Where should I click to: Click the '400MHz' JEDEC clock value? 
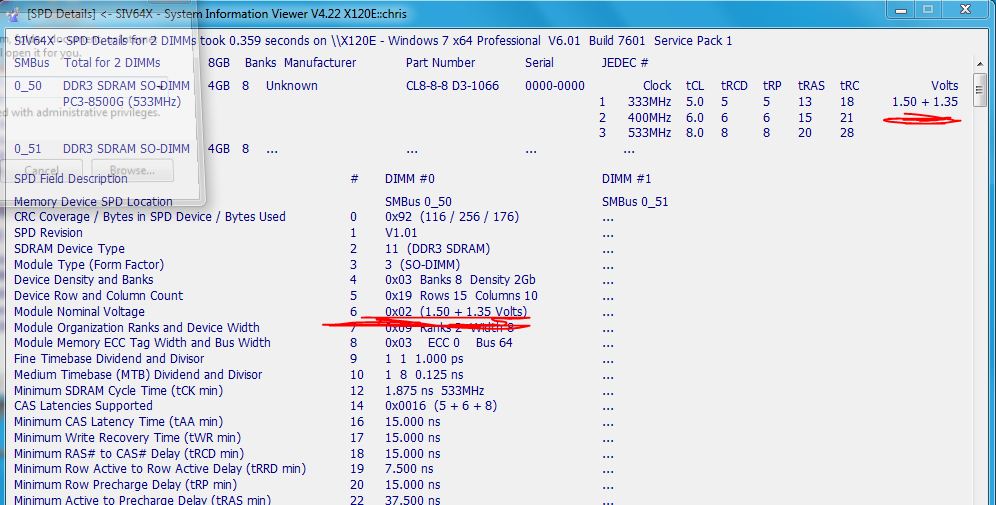pyautogui.click(x=649, y=118)
